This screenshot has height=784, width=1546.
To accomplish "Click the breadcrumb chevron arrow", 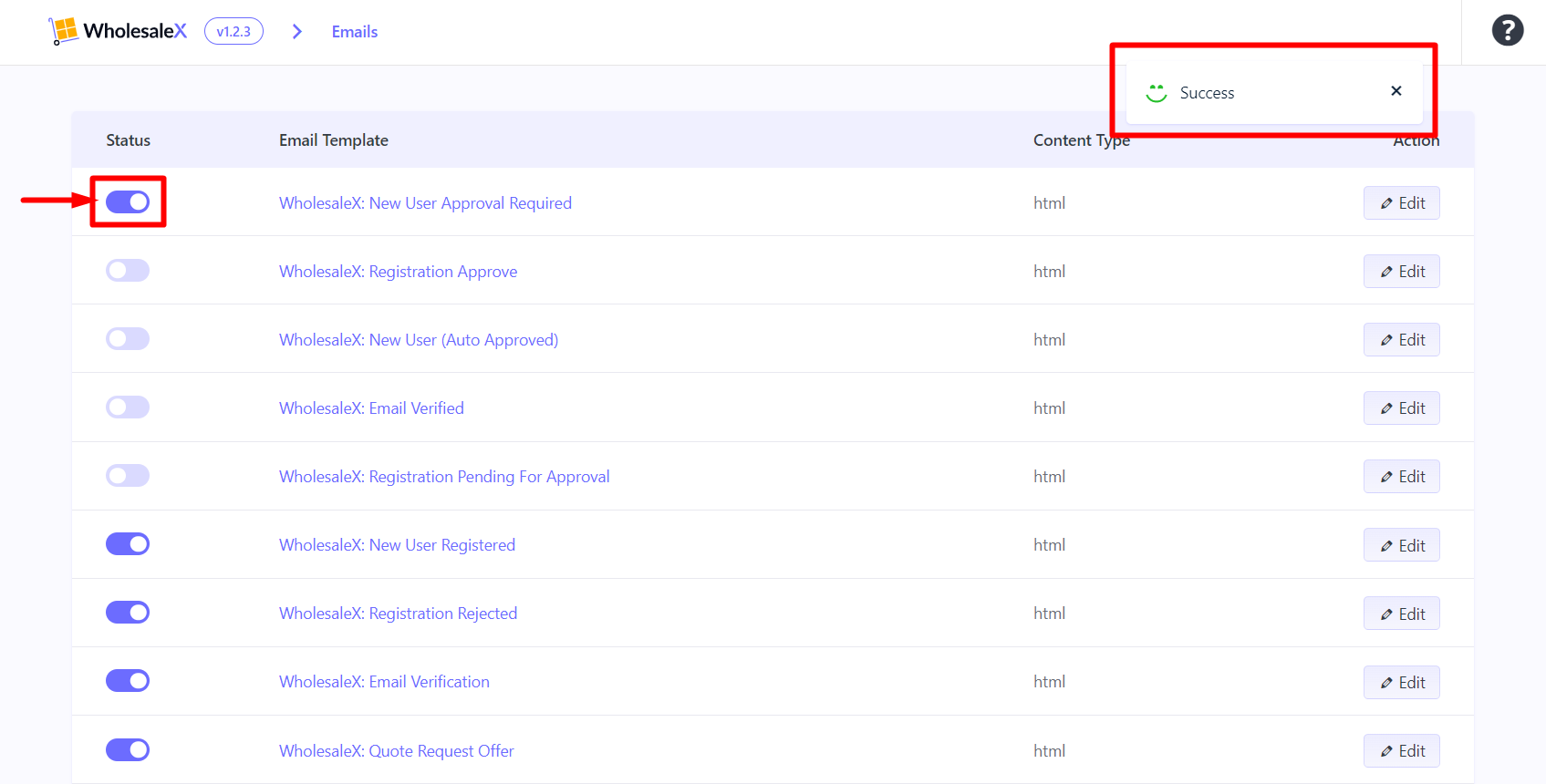I will [x=297, y=32].
